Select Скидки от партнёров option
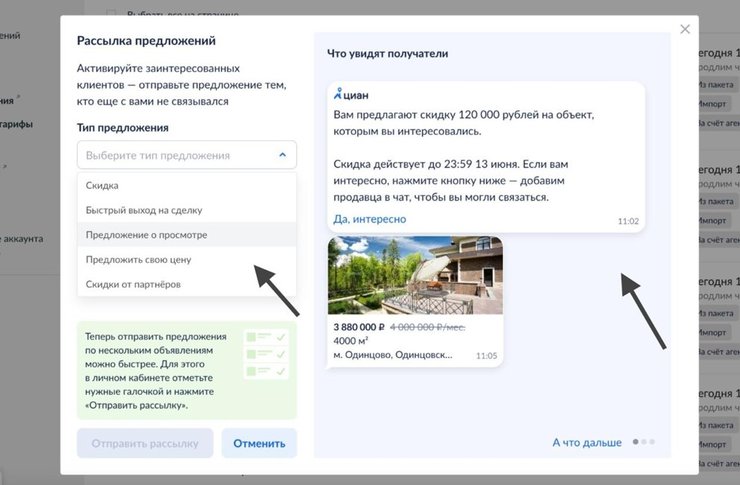 coord(187,284)
